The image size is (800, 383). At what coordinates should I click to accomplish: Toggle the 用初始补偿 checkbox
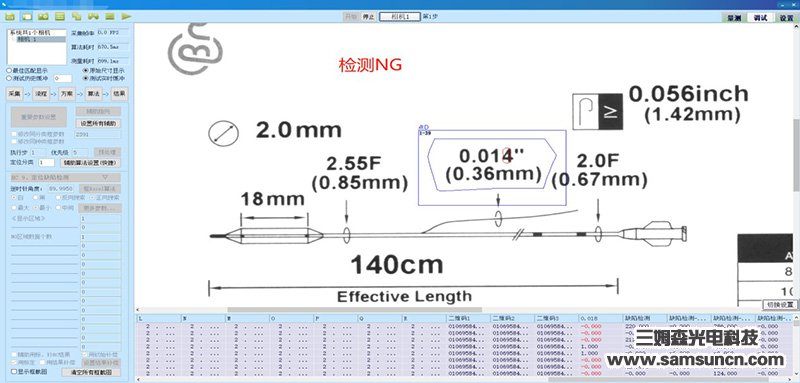tap(100, 354)
